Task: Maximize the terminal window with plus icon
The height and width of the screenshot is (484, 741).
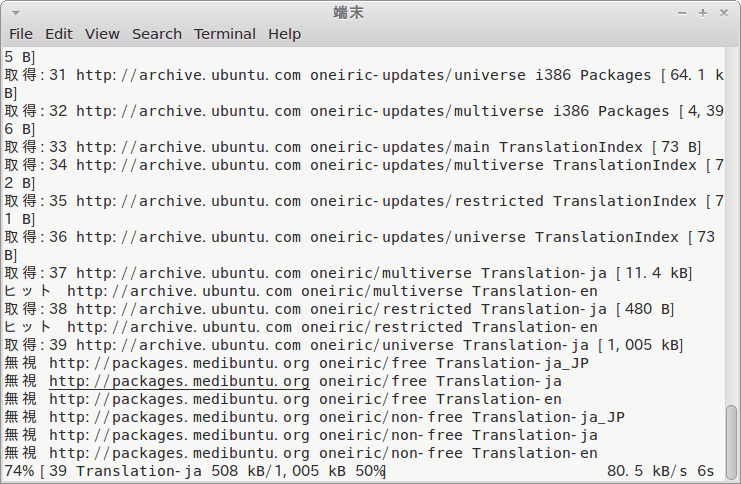Action: (703, 13)
